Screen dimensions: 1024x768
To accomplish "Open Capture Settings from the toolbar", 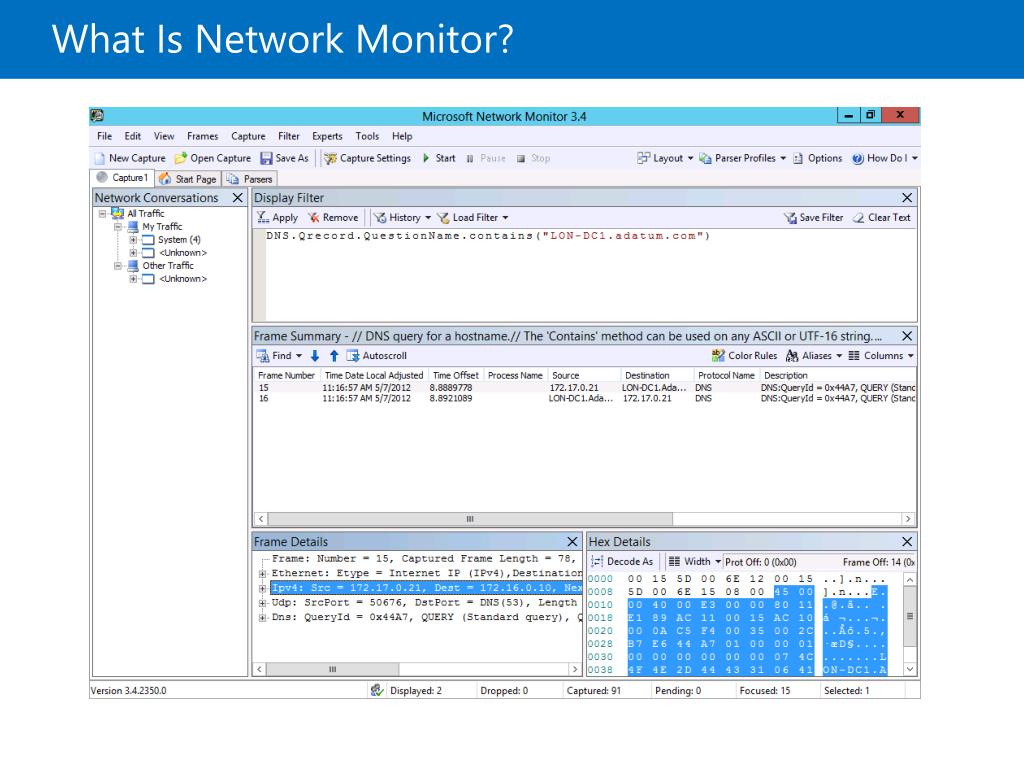I will click(x=368, y=158).
